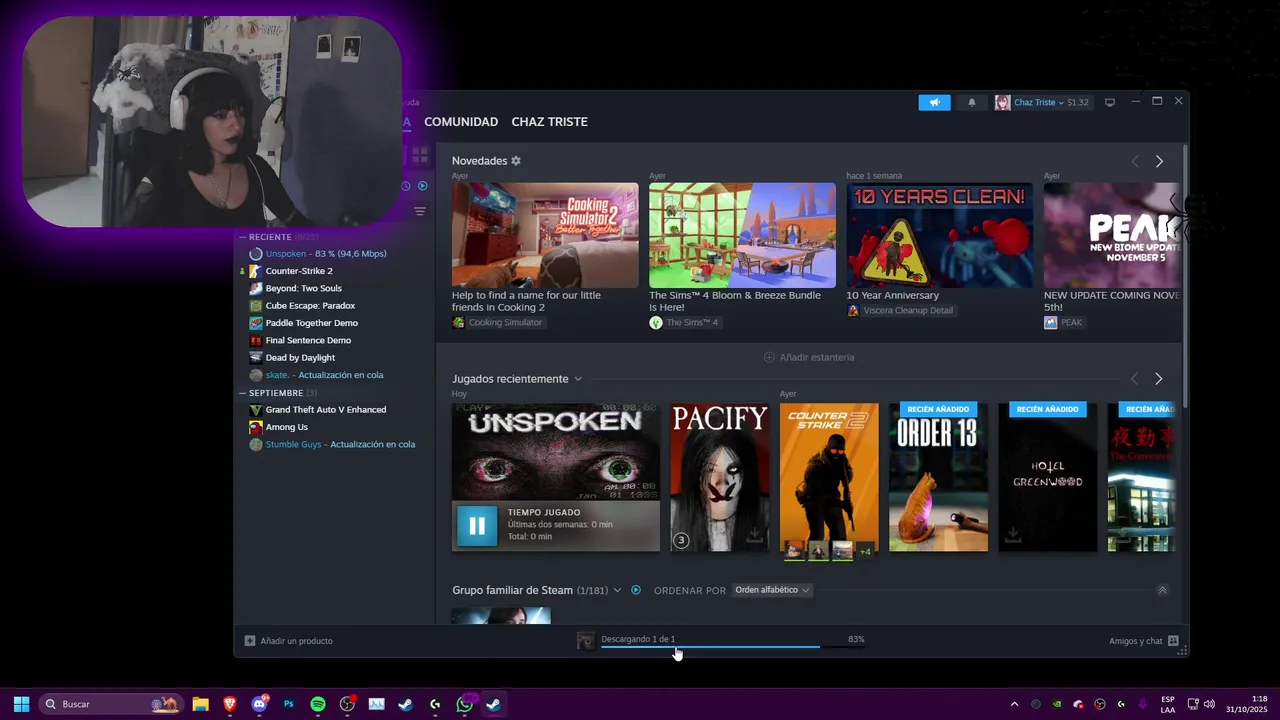Pause the Unspoken download

(477, 525)
